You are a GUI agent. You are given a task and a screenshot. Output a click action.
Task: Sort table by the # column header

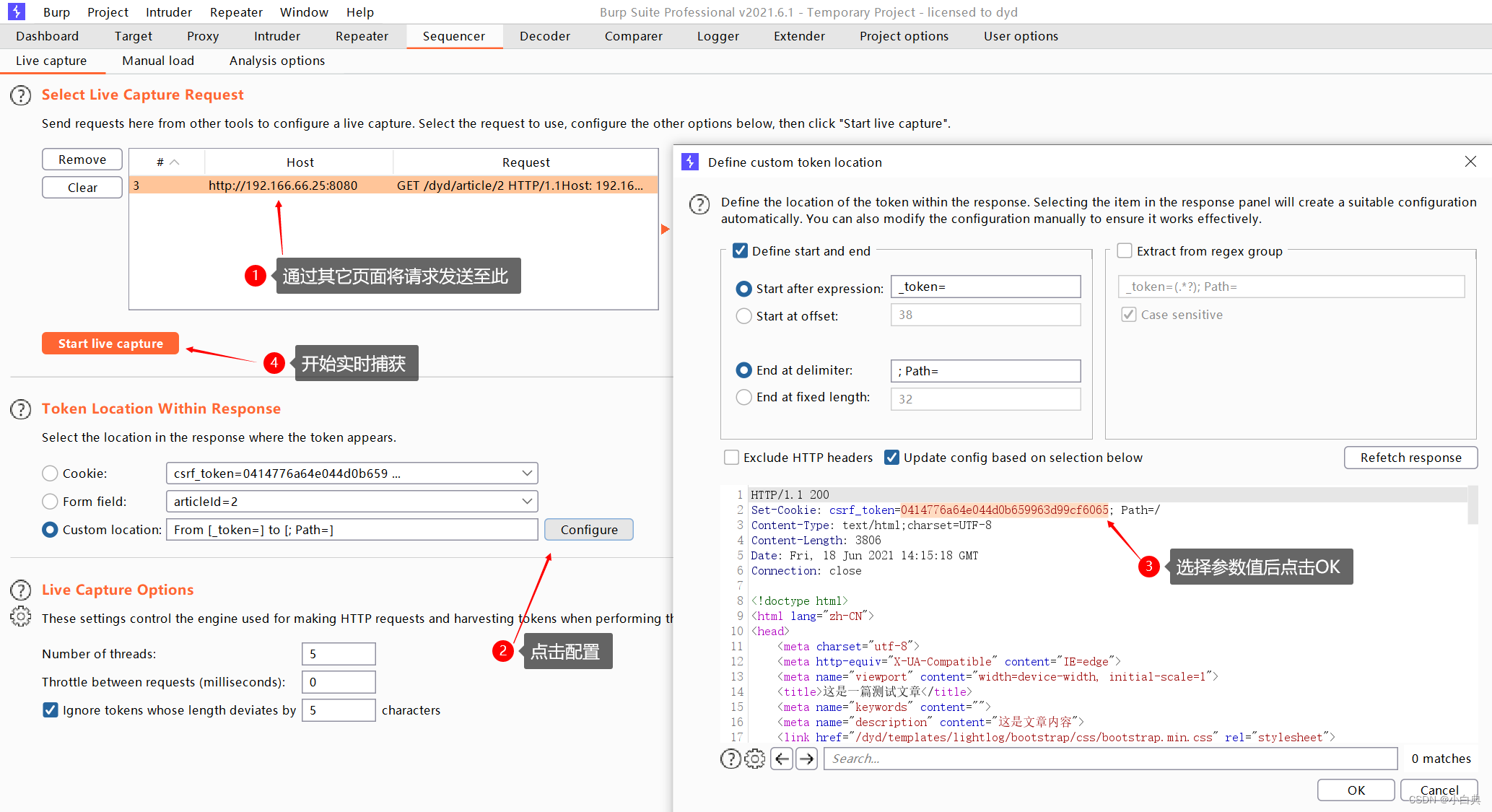(x=167, y=162)
